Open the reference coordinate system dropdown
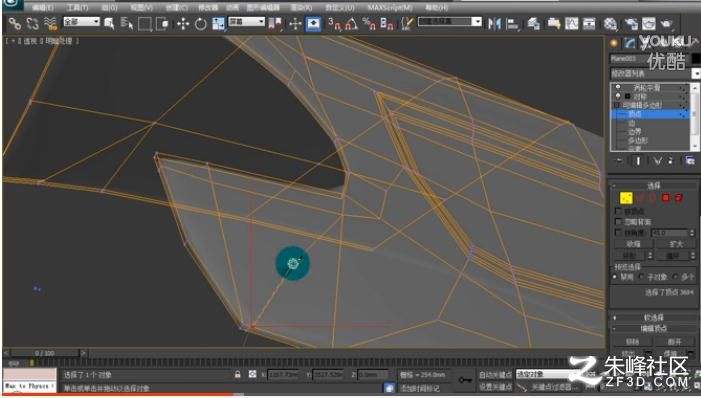The image size is (701, 398). click(246, 21)
